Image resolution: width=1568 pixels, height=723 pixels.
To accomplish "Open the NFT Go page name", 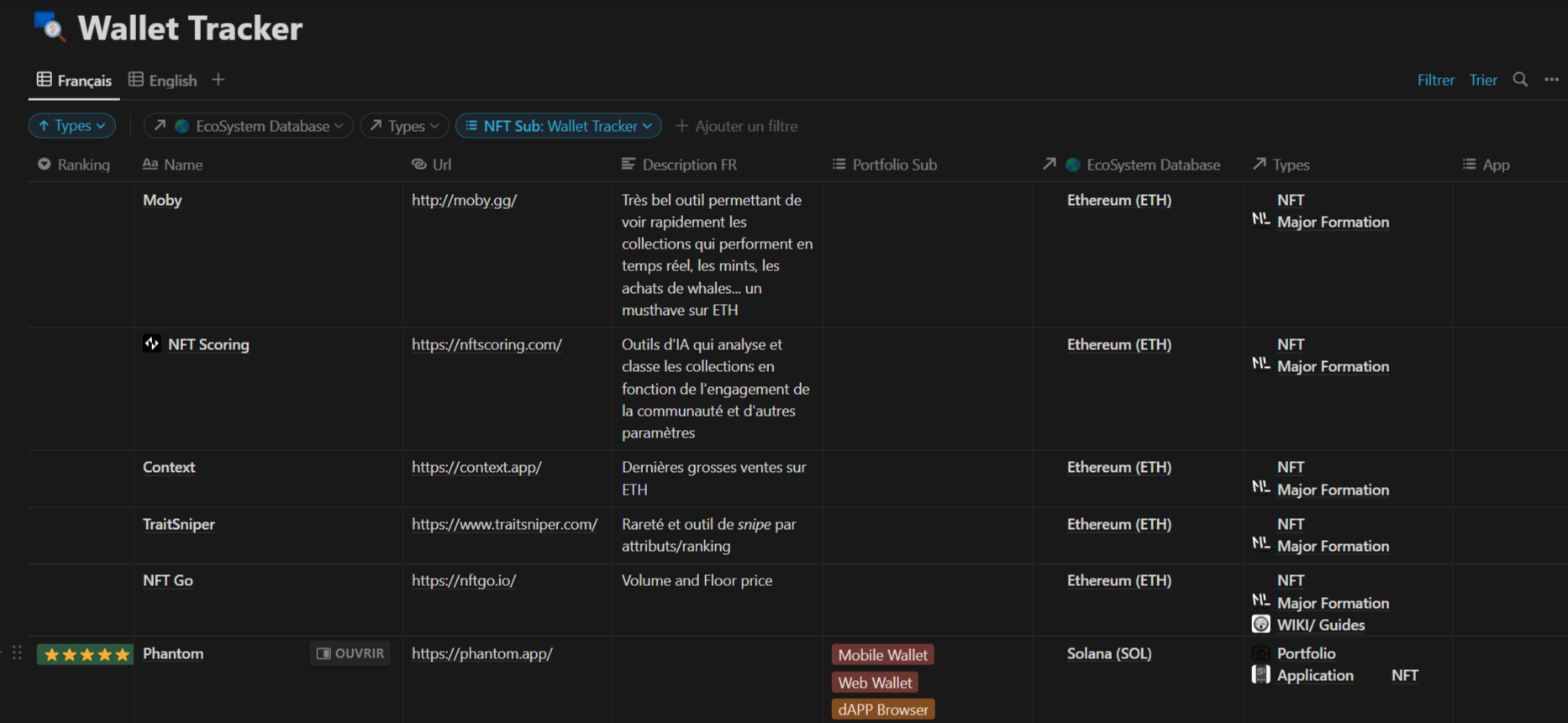I will [x=168, y=580].
